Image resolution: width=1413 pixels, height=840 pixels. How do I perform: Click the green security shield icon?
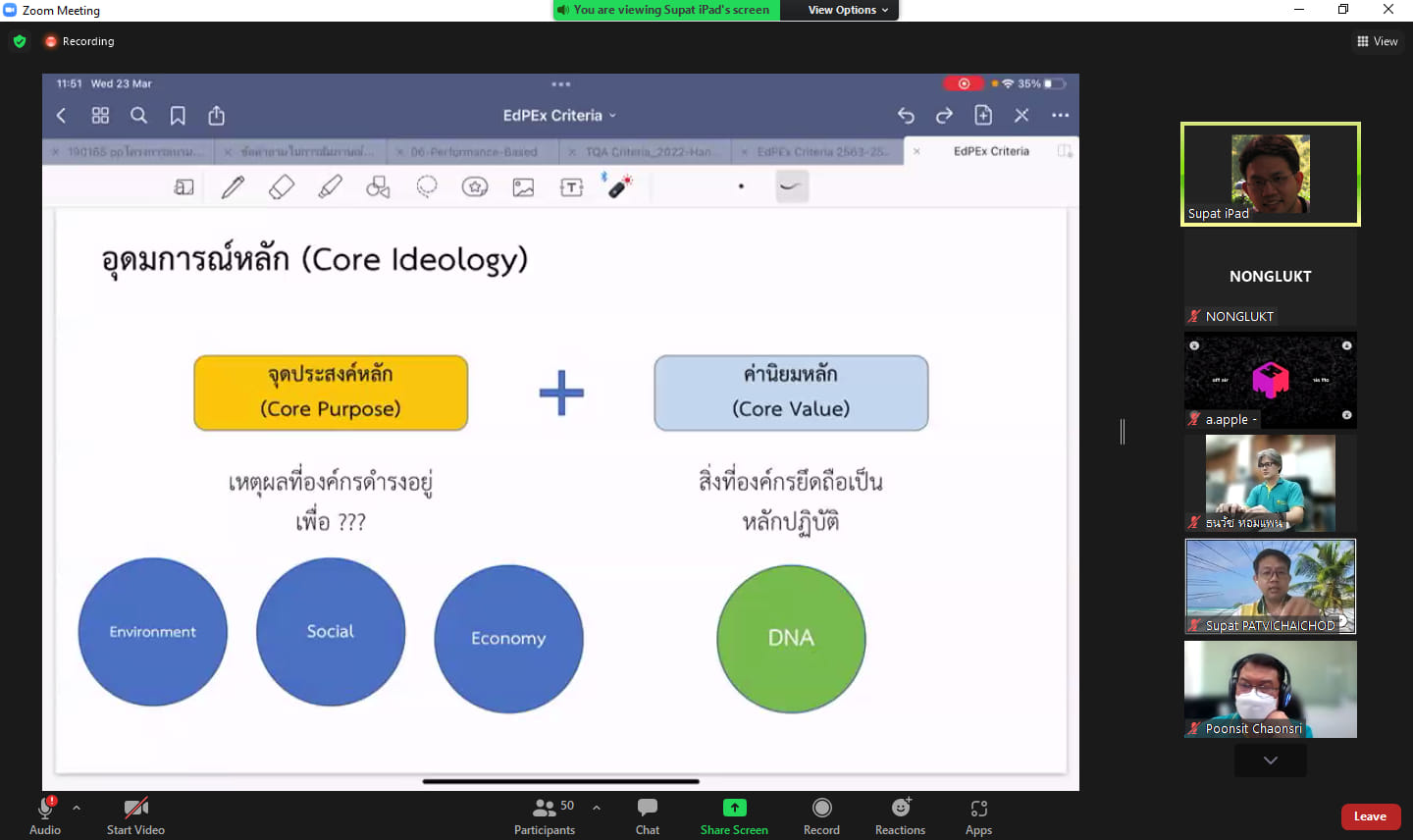click(x=20, y=41)
